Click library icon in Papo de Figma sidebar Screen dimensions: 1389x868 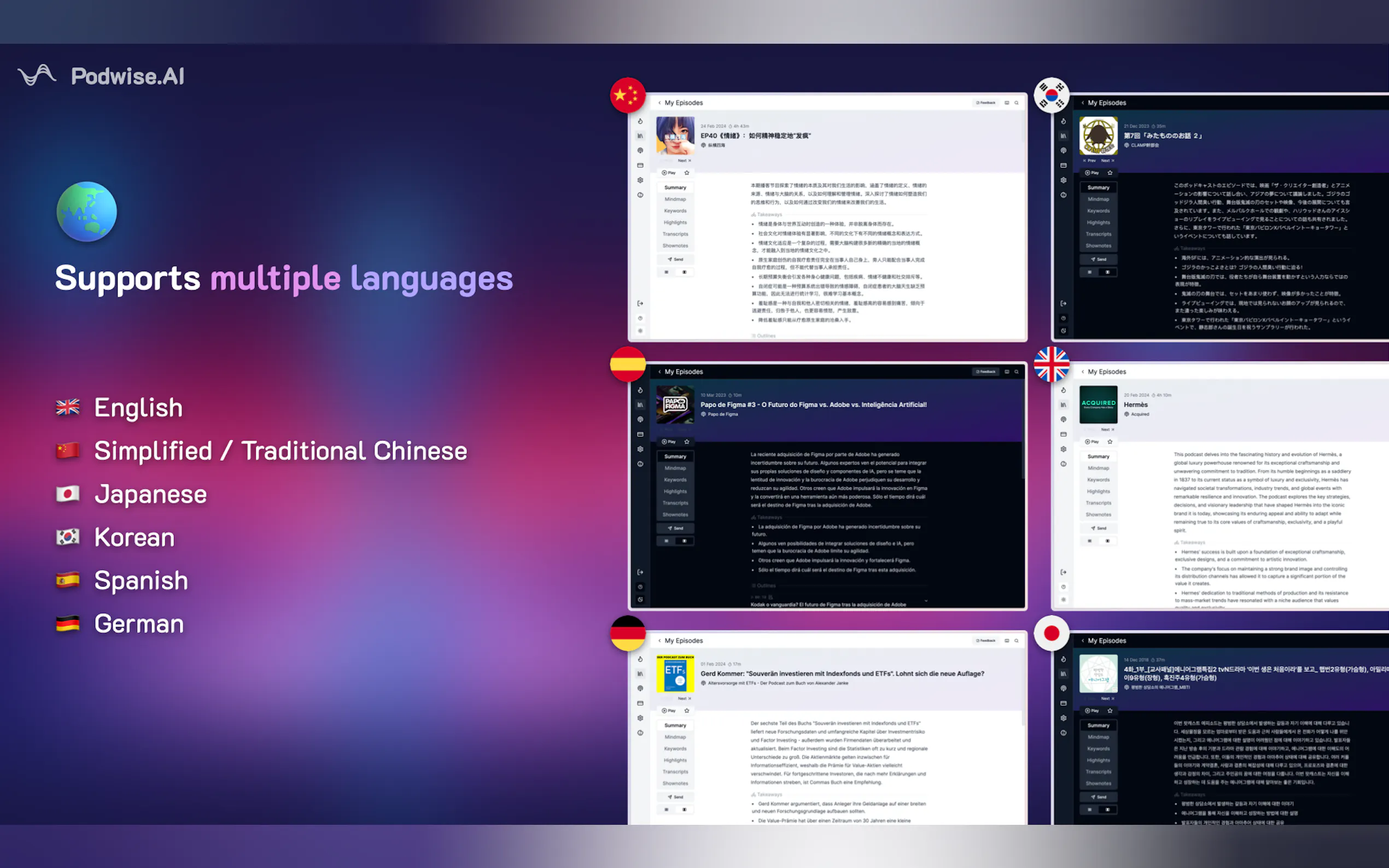click(640, 404)
